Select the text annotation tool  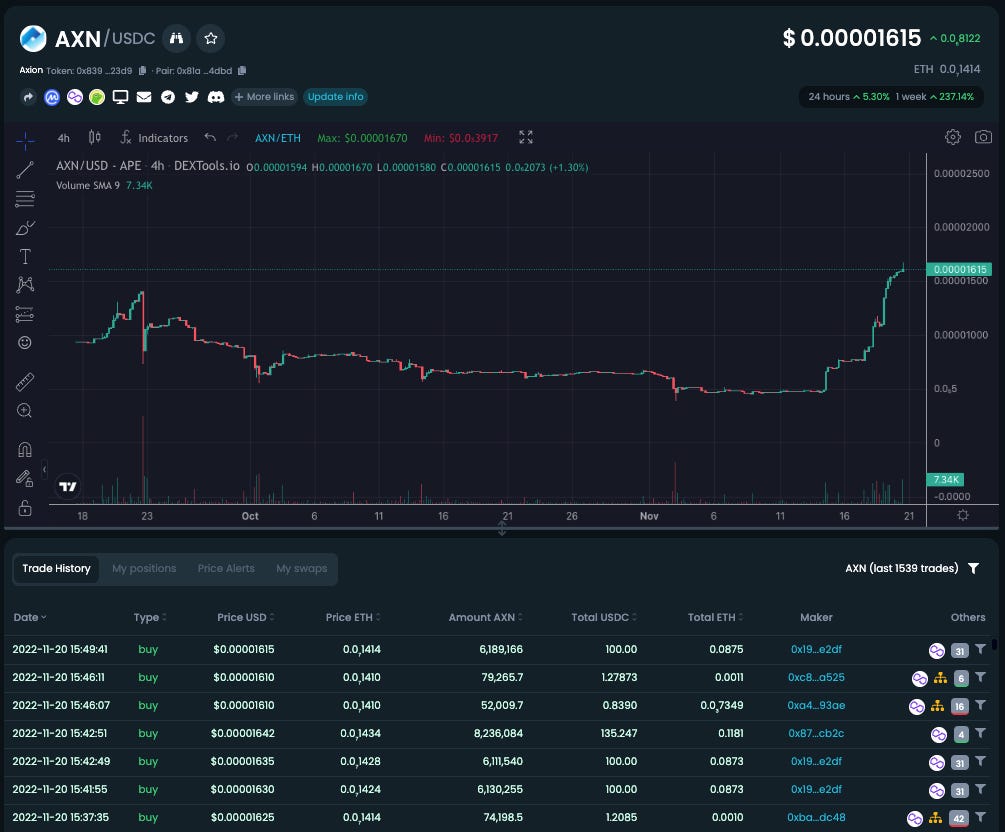click(x=25, y=256)
